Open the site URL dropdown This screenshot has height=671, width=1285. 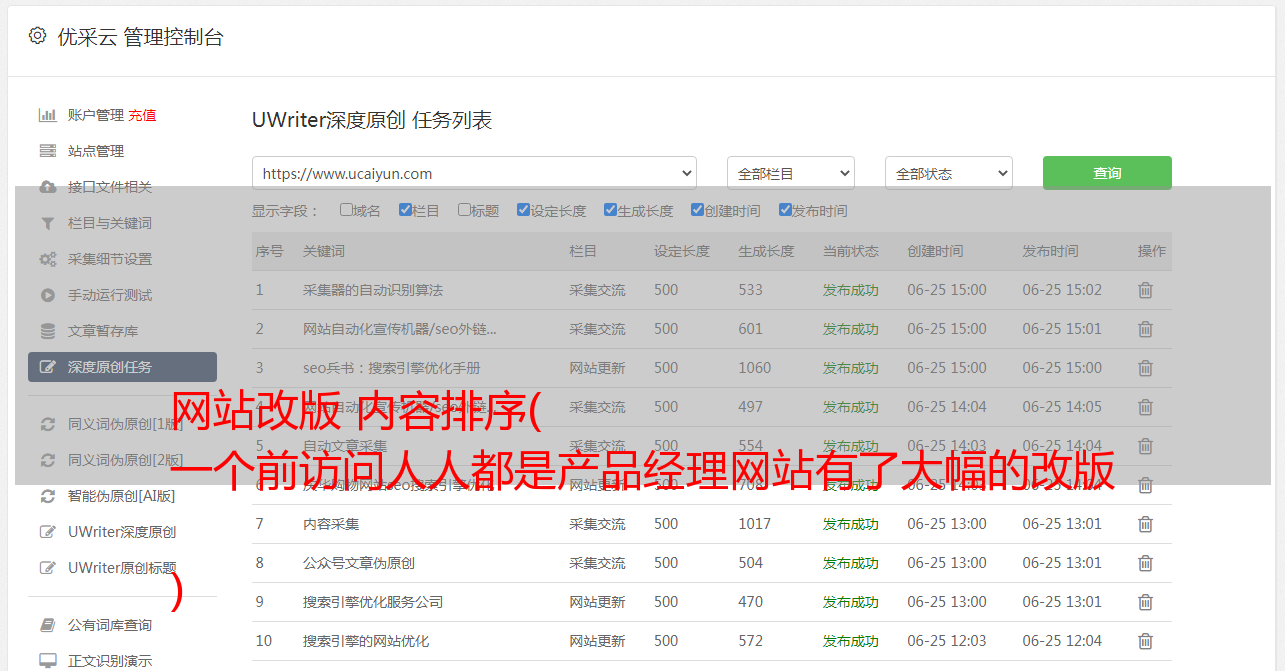coord(474,173)
